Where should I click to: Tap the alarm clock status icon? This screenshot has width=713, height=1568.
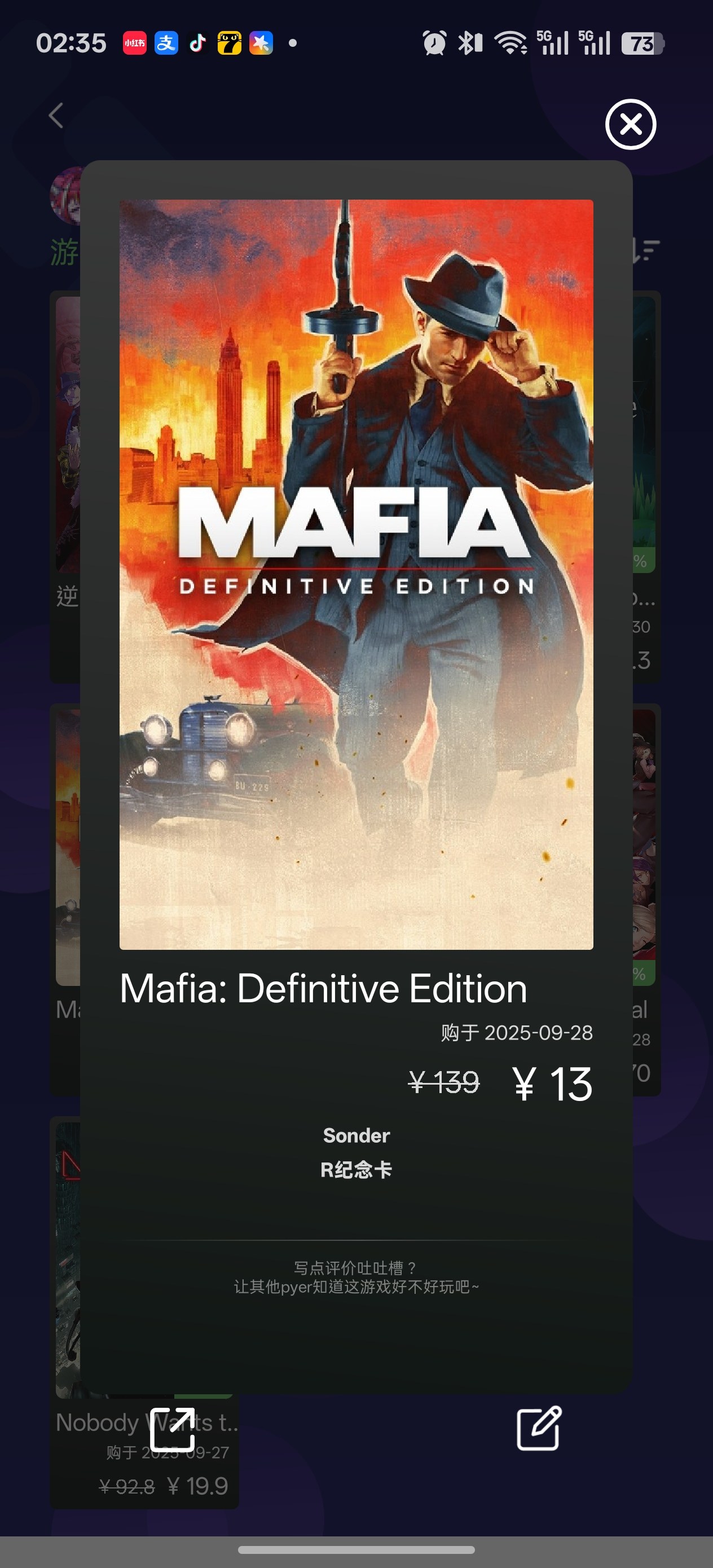point(434,43)
